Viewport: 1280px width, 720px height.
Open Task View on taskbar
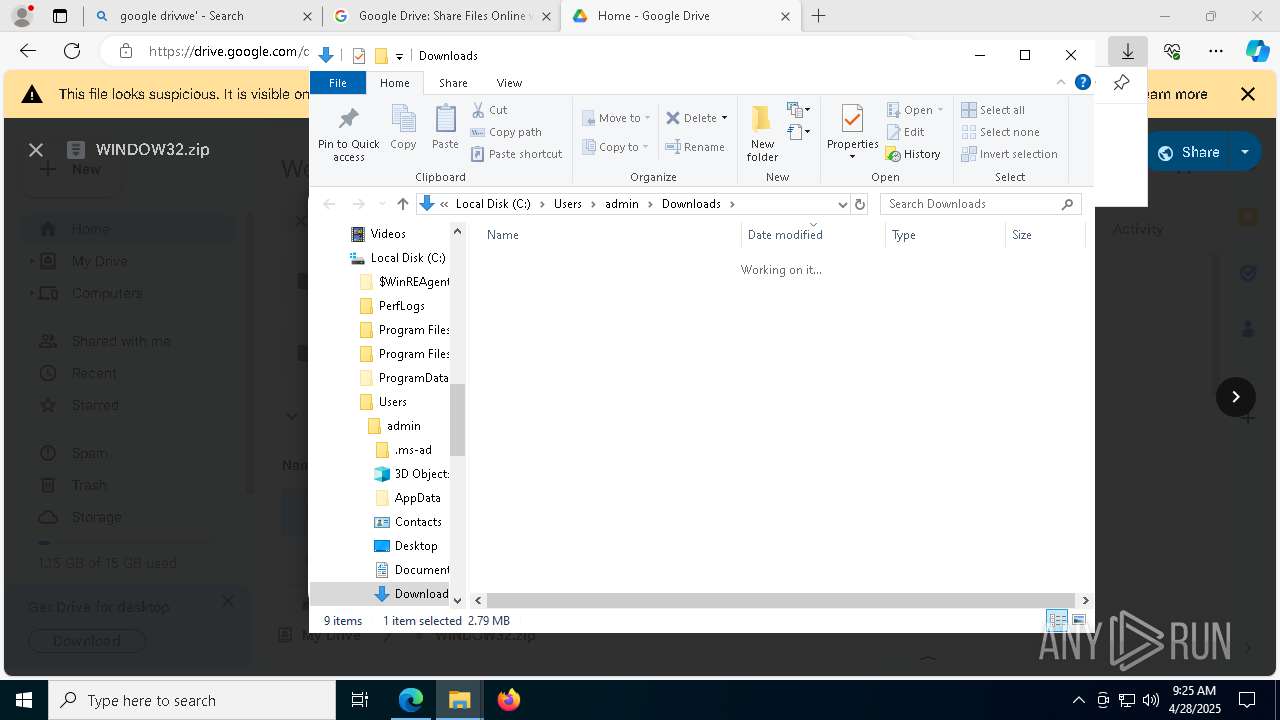360,700
